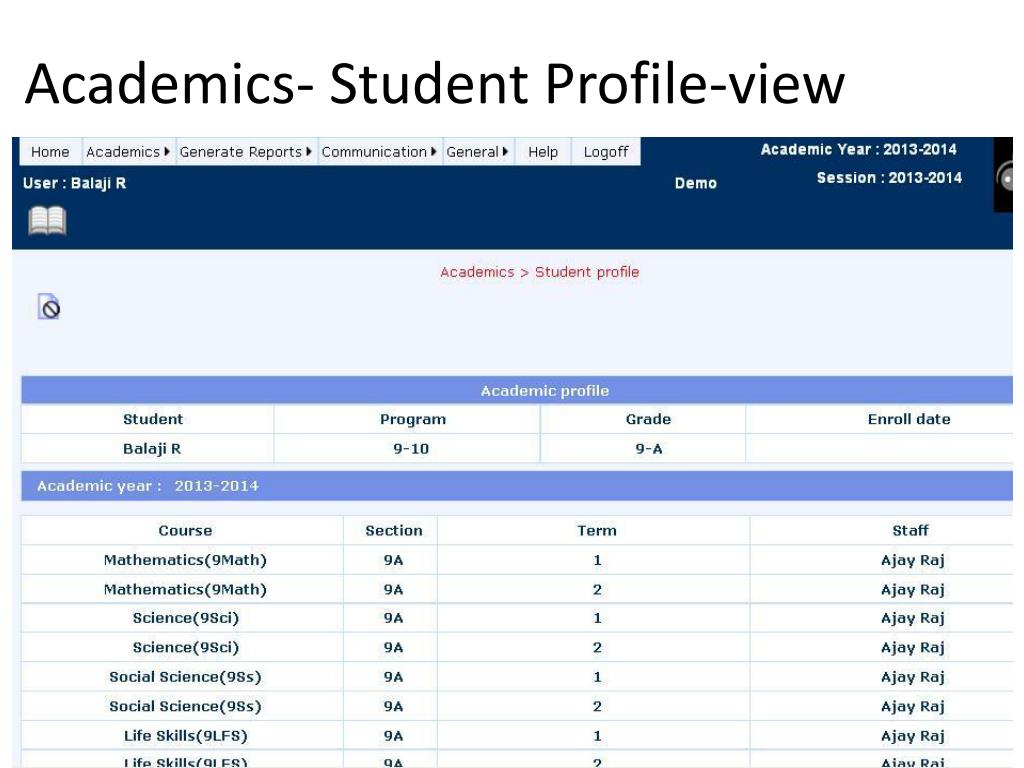This screenshot has height=768, width=1024.
Task: Select the Grade column header
Action: point(648,419)
